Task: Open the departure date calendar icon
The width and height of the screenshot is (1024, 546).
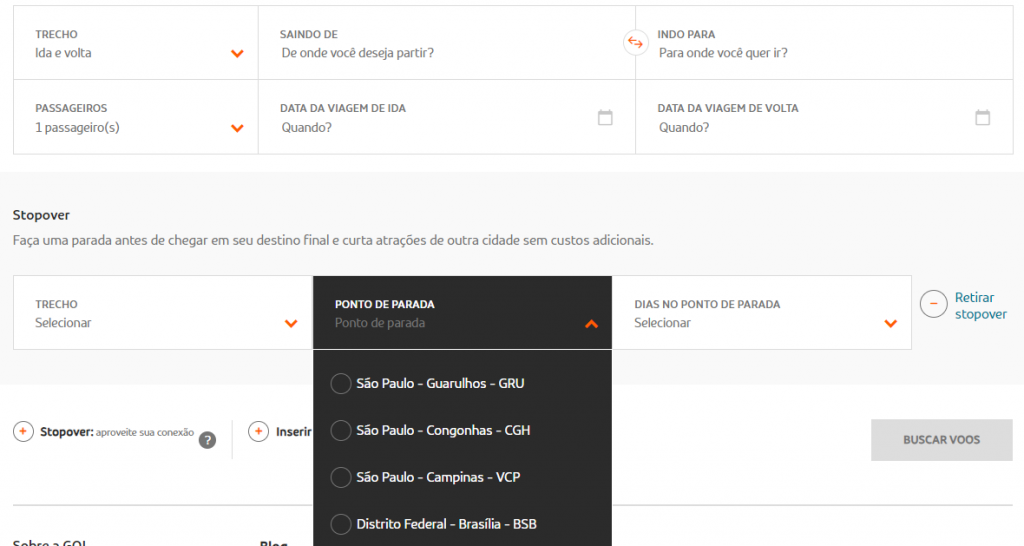Action: [x=605, y=118]
